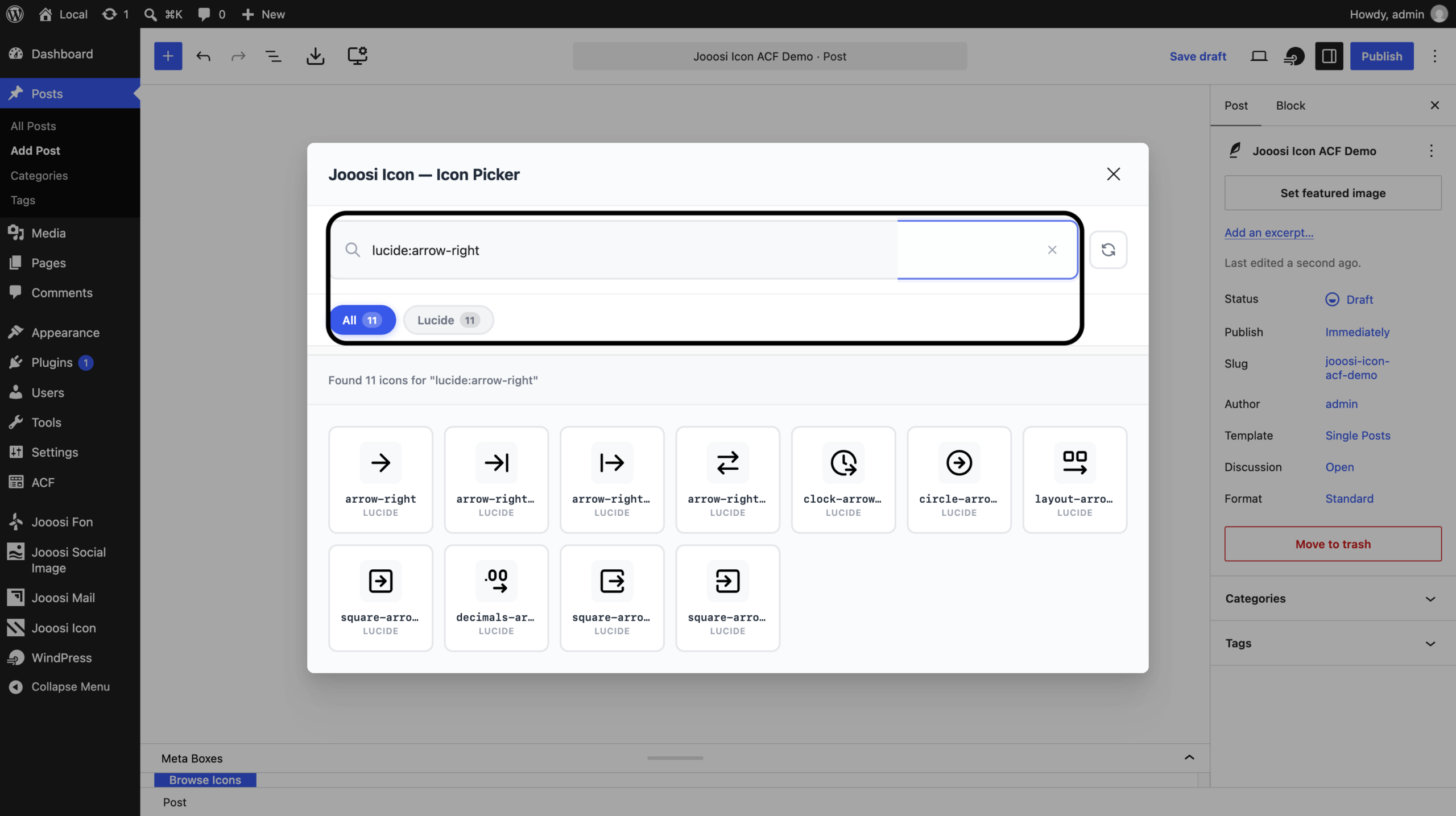
Task: Select the arrow-right Lucide icon
Action: coord(380,479)
